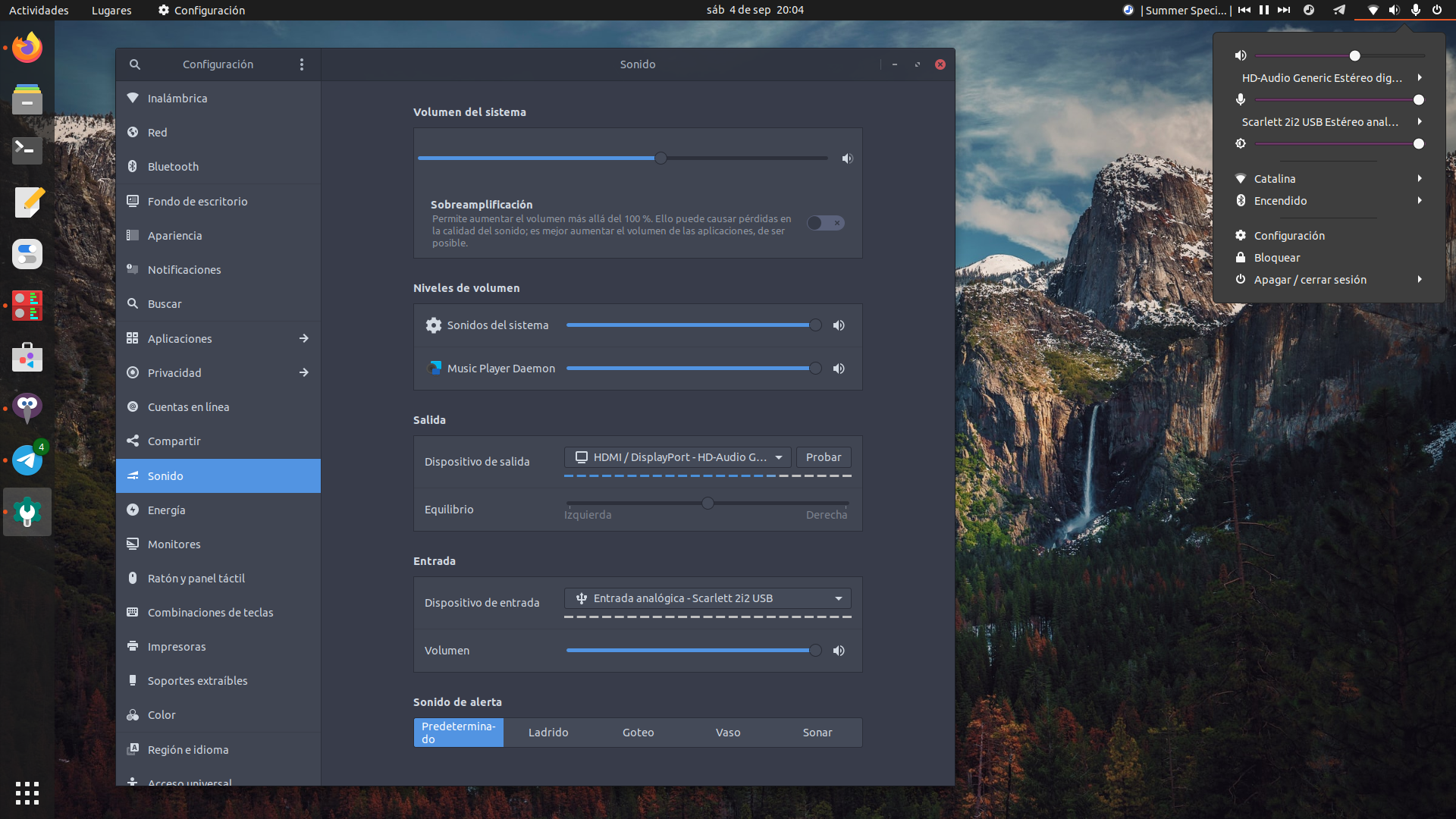This screenshot has width=1456, height=819.
Task: Click Bloquear in the system menu
Action: (x=1277, y=258)
